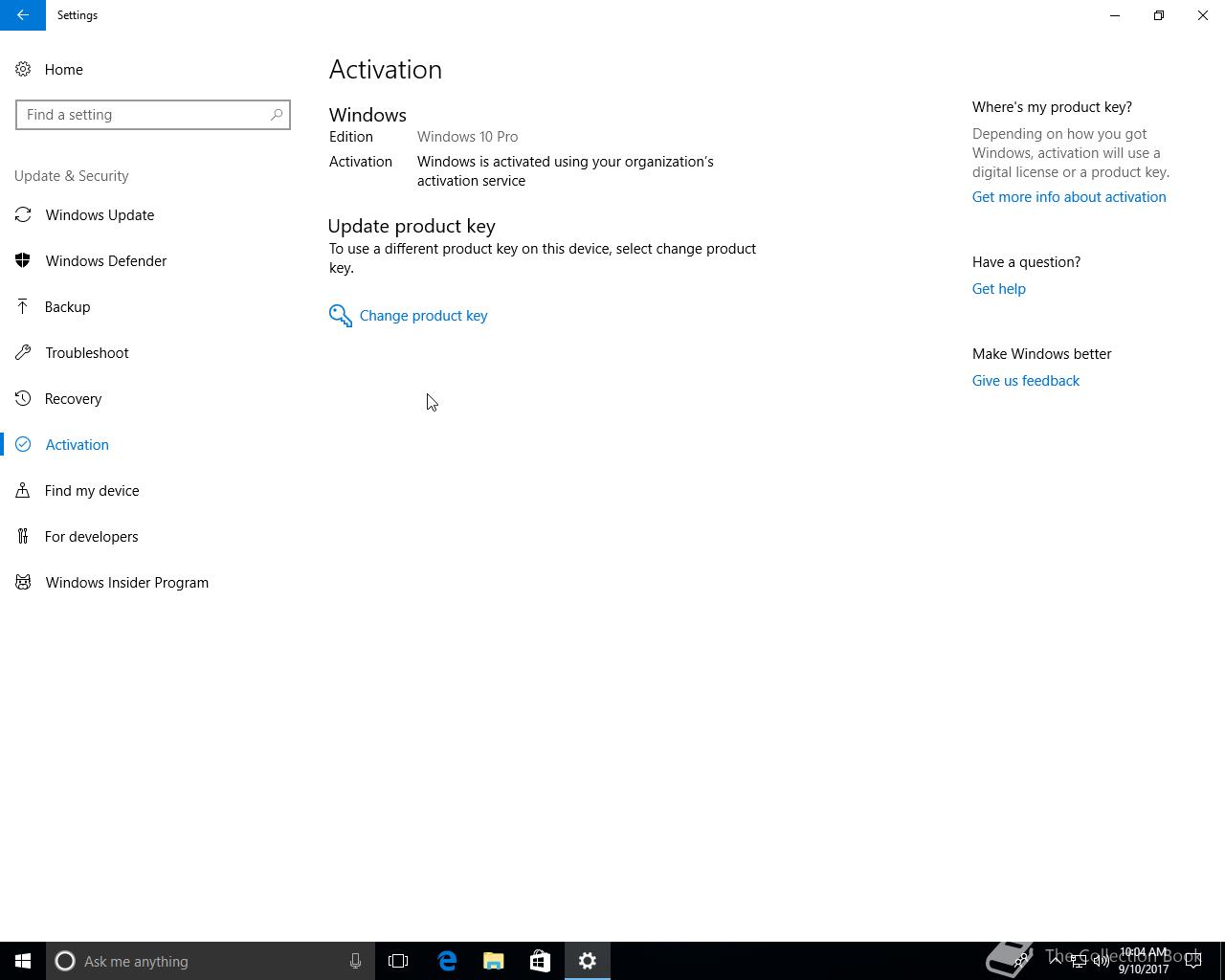Open Microsoft Edge from the taskbar

(x=447, y=961)
